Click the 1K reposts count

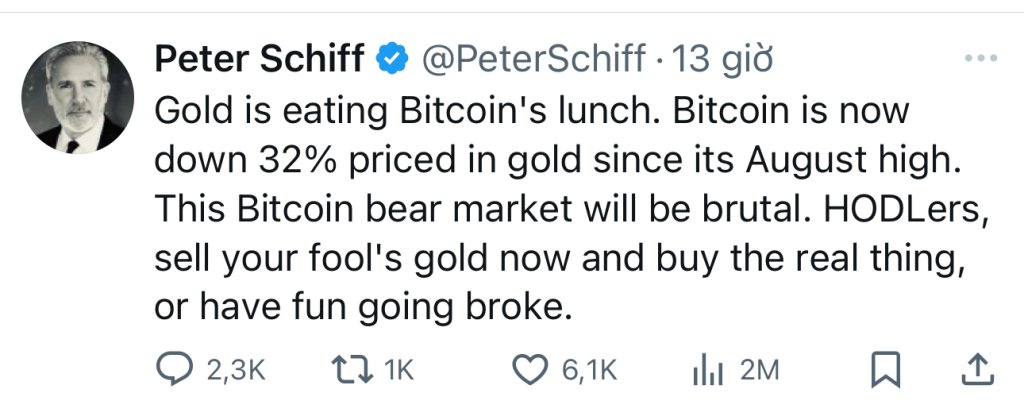coord(398,370)
